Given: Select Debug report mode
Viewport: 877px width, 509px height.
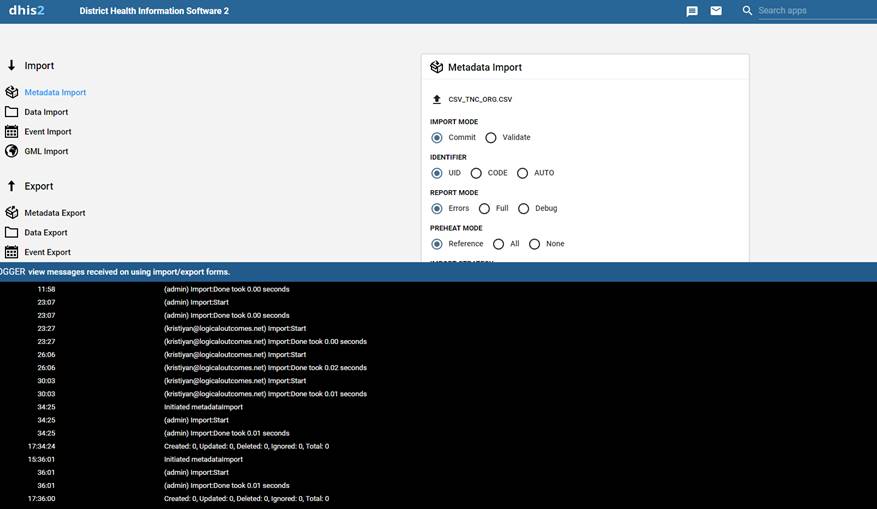Looking at the screenshot, I should point(524,209).
